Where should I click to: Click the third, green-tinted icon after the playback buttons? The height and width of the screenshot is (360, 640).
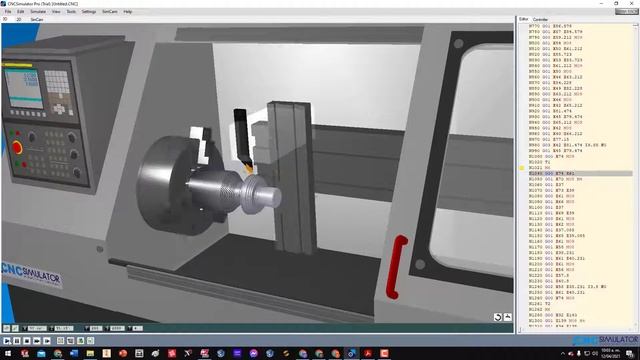80,340
